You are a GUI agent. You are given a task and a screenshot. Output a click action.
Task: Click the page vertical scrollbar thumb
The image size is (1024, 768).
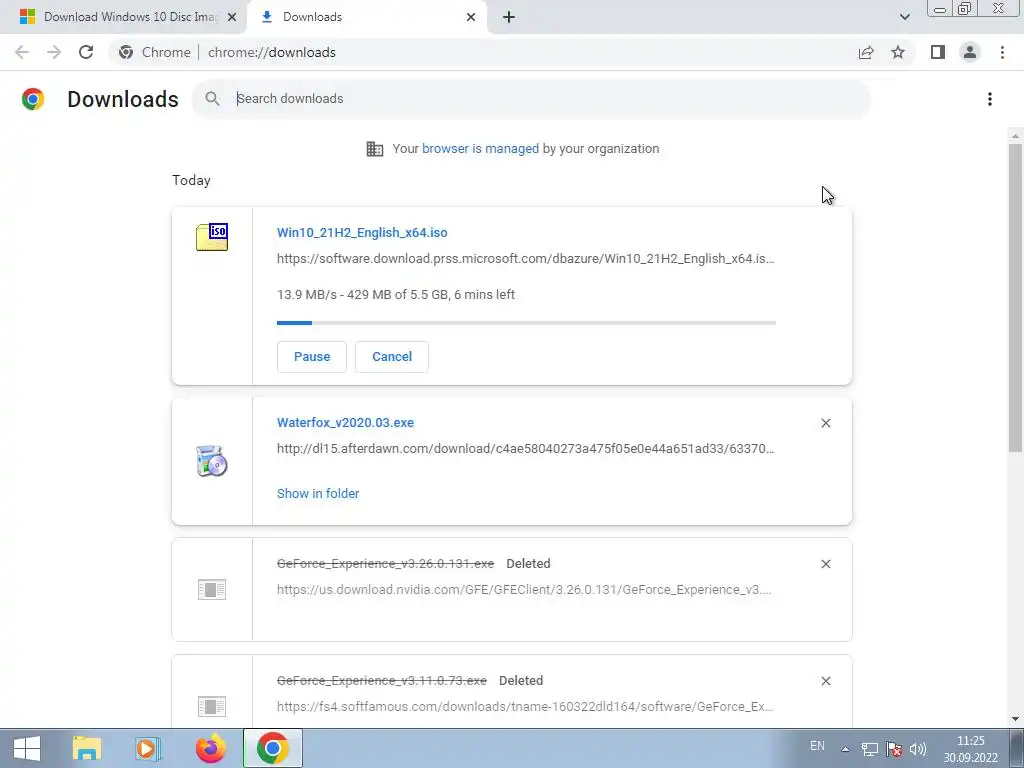point(1015,297)
